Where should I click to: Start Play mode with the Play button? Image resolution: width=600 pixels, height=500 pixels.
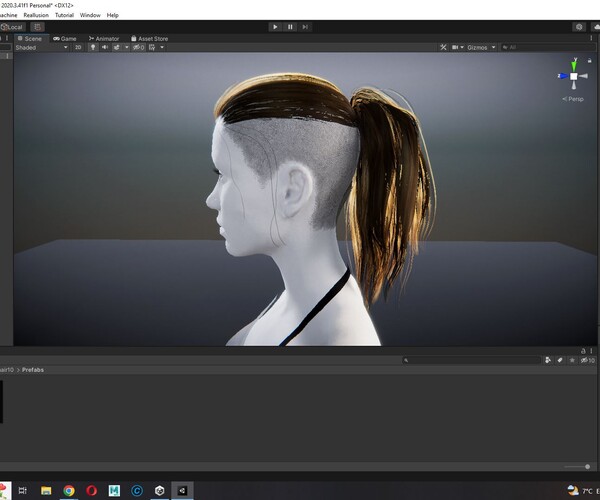(275, 27)
